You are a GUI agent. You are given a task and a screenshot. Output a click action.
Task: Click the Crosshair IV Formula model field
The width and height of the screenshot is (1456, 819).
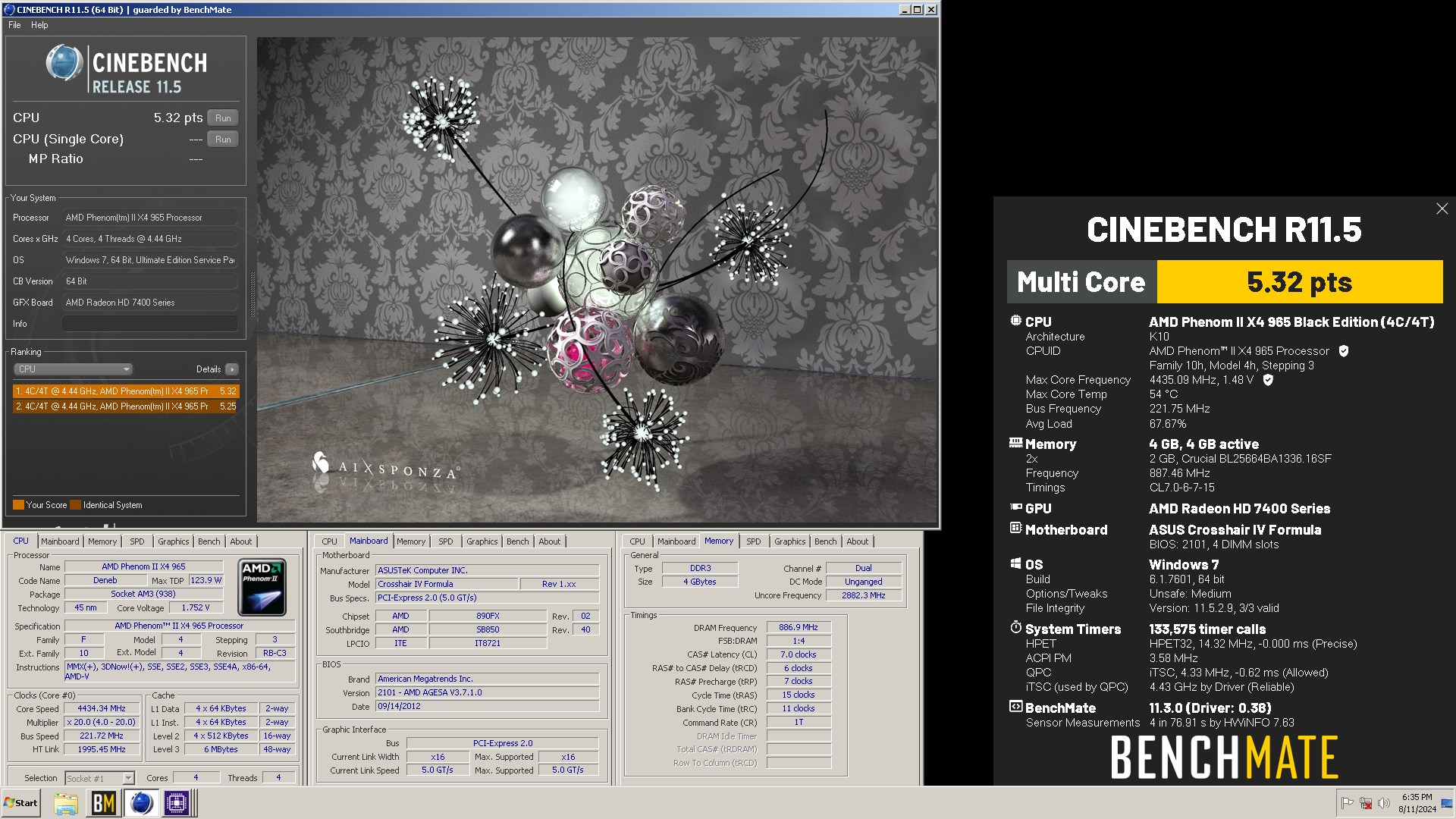[x=447, y=585]
